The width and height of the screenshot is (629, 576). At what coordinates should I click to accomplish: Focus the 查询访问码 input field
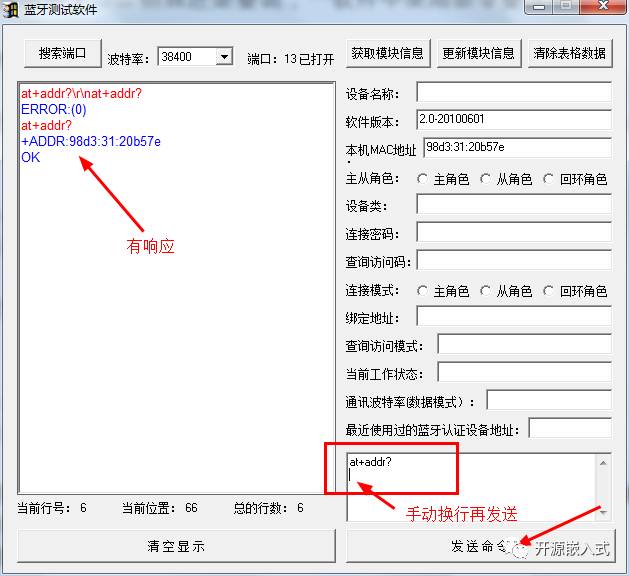514,261
